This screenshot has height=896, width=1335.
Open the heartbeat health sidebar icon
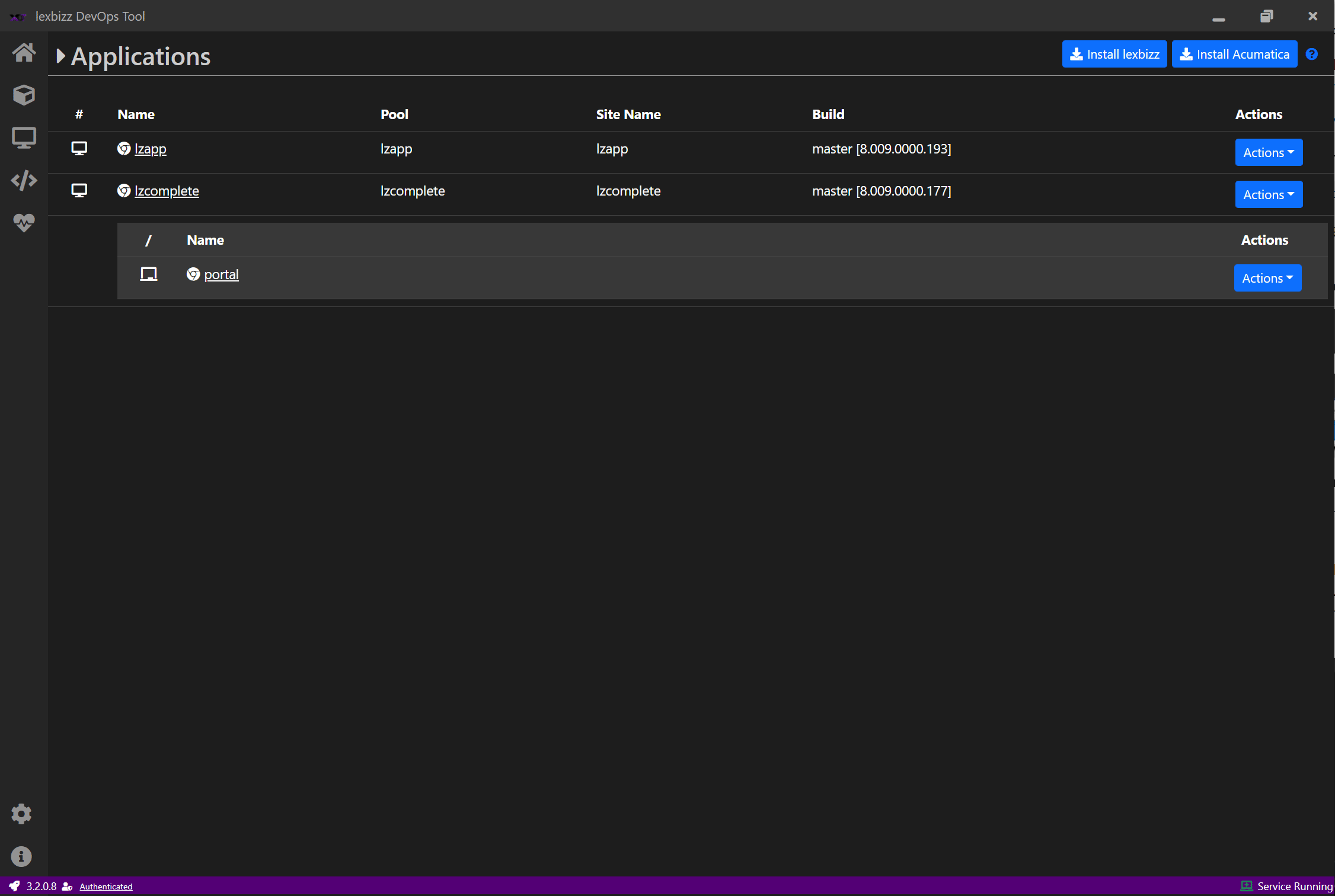(24, 223)
